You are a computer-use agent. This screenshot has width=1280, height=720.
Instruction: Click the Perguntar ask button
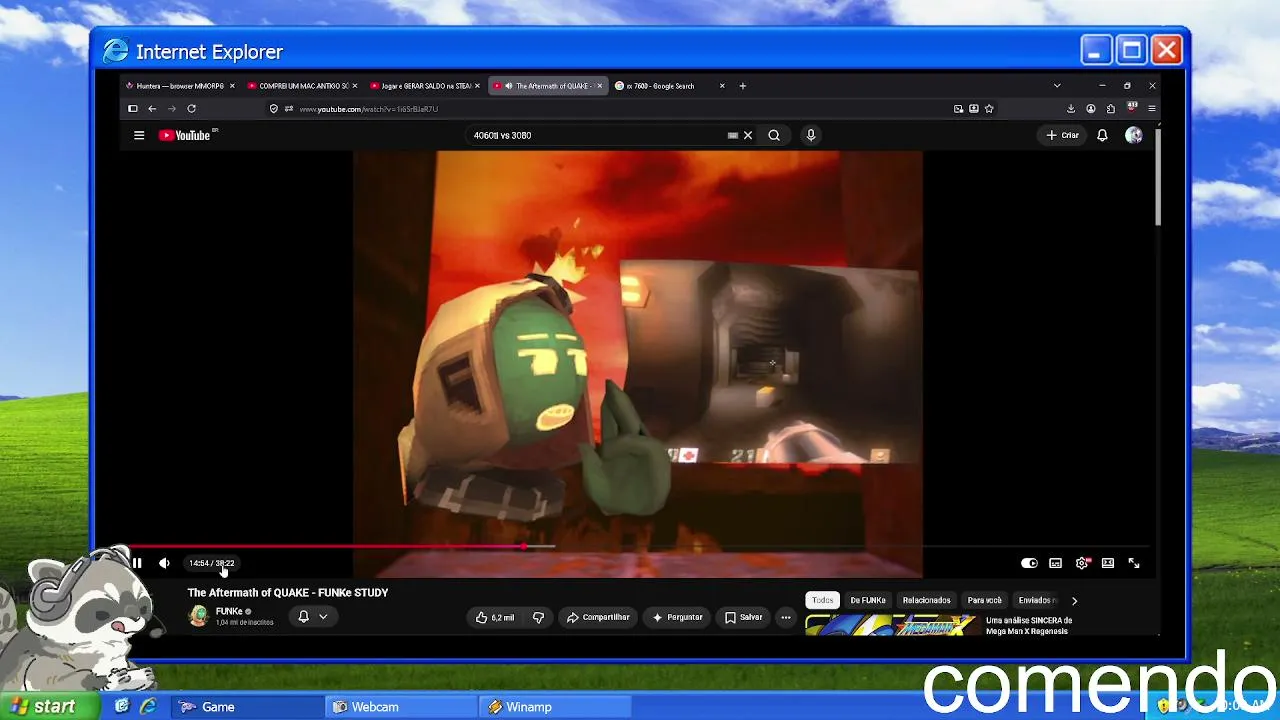point(677,618)
